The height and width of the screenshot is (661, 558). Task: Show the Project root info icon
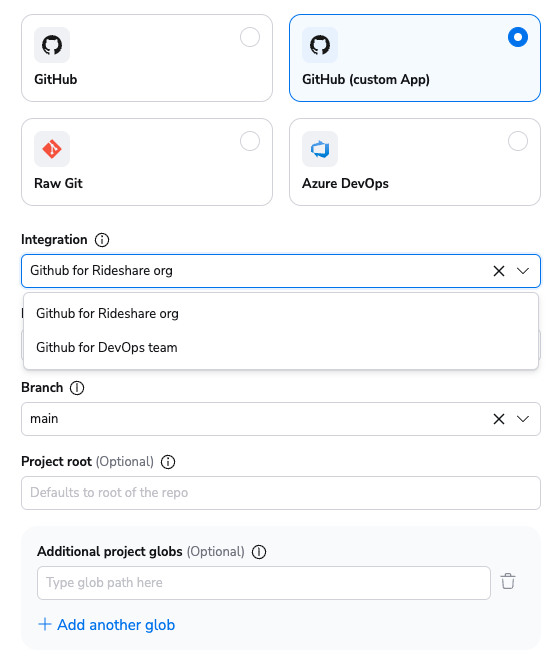(168, 462)
